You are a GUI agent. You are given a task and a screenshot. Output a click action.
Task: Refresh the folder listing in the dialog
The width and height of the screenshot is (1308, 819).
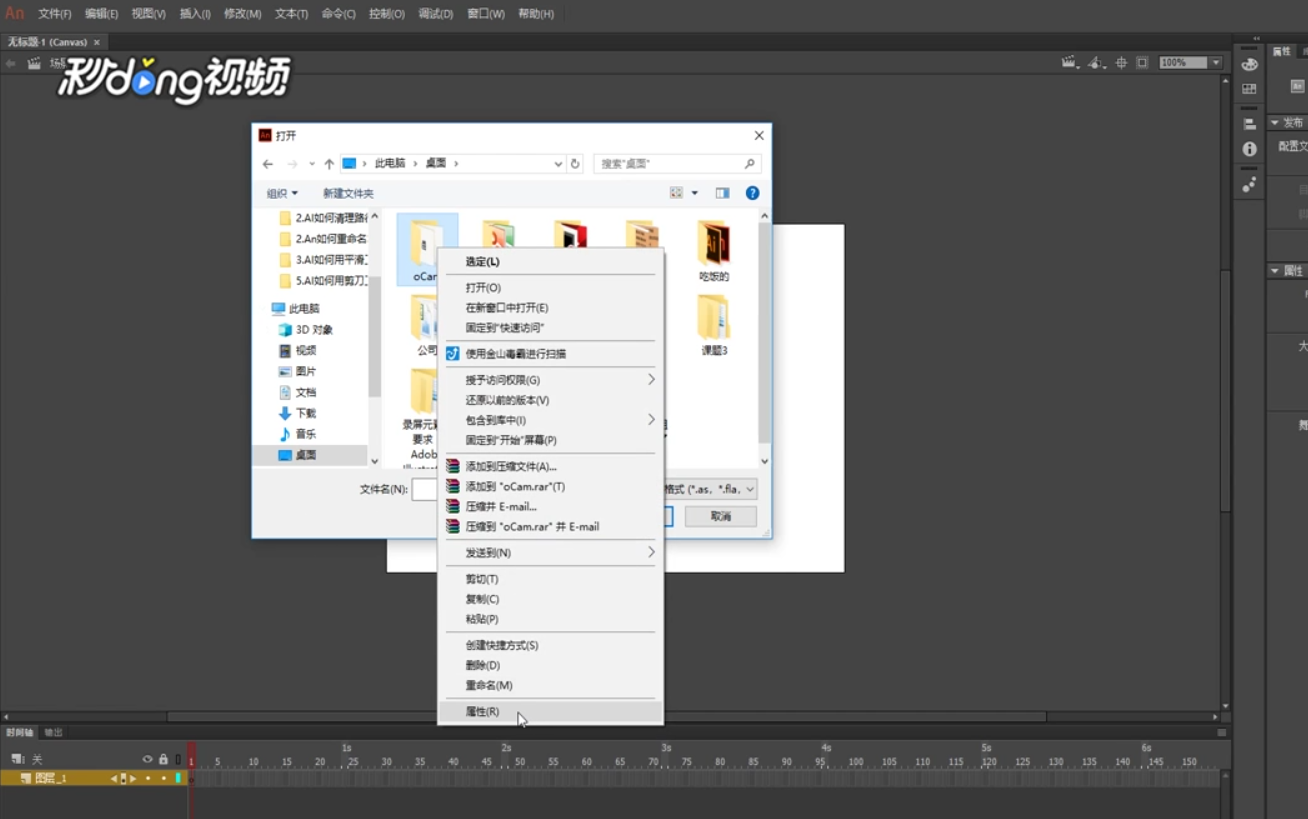(575, 163)
